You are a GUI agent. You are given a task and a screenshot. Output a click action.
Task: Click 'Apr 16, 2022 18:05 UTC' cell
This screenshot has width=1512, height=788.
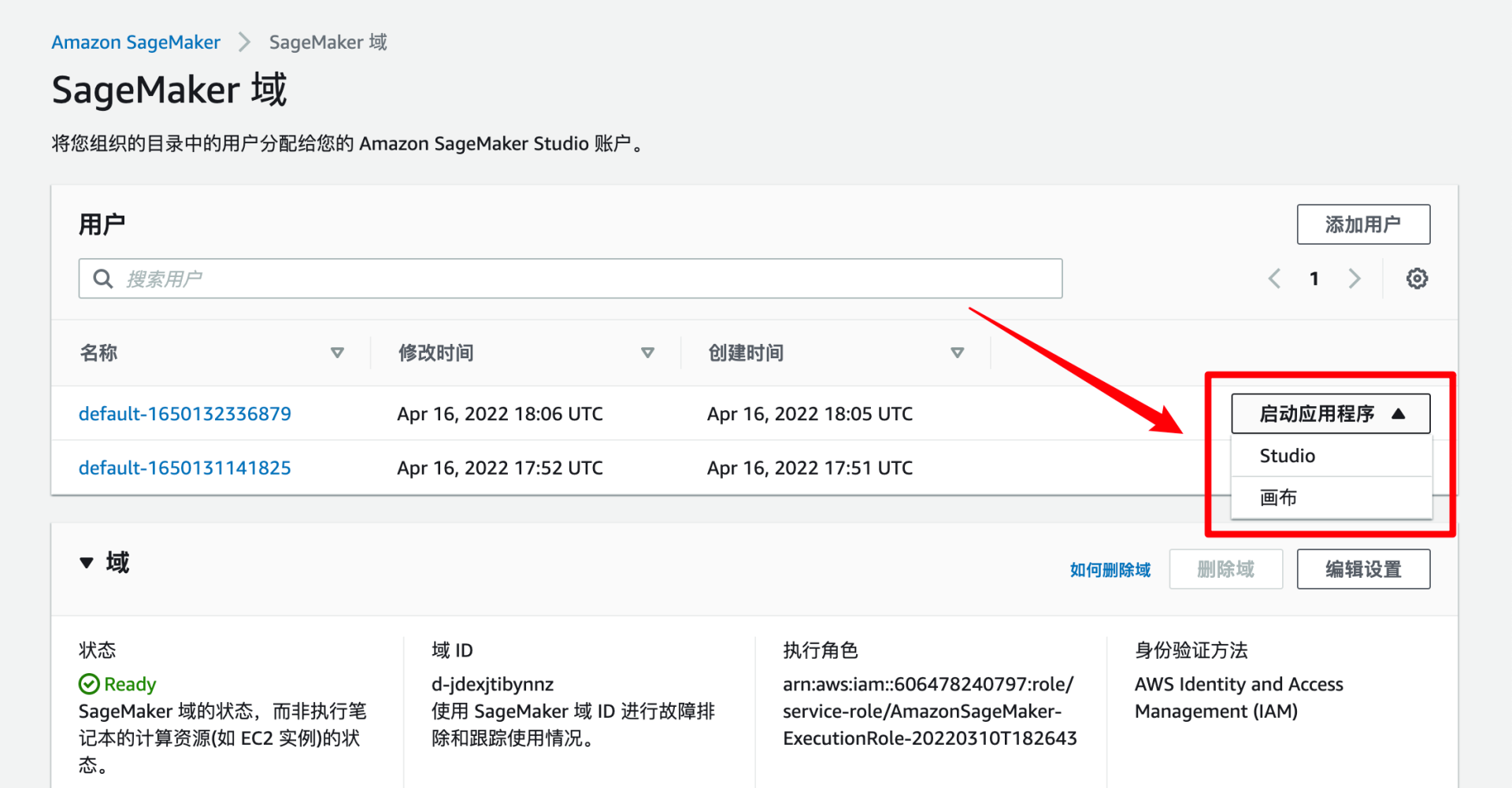pyautogui.click(x=810, y=414)
